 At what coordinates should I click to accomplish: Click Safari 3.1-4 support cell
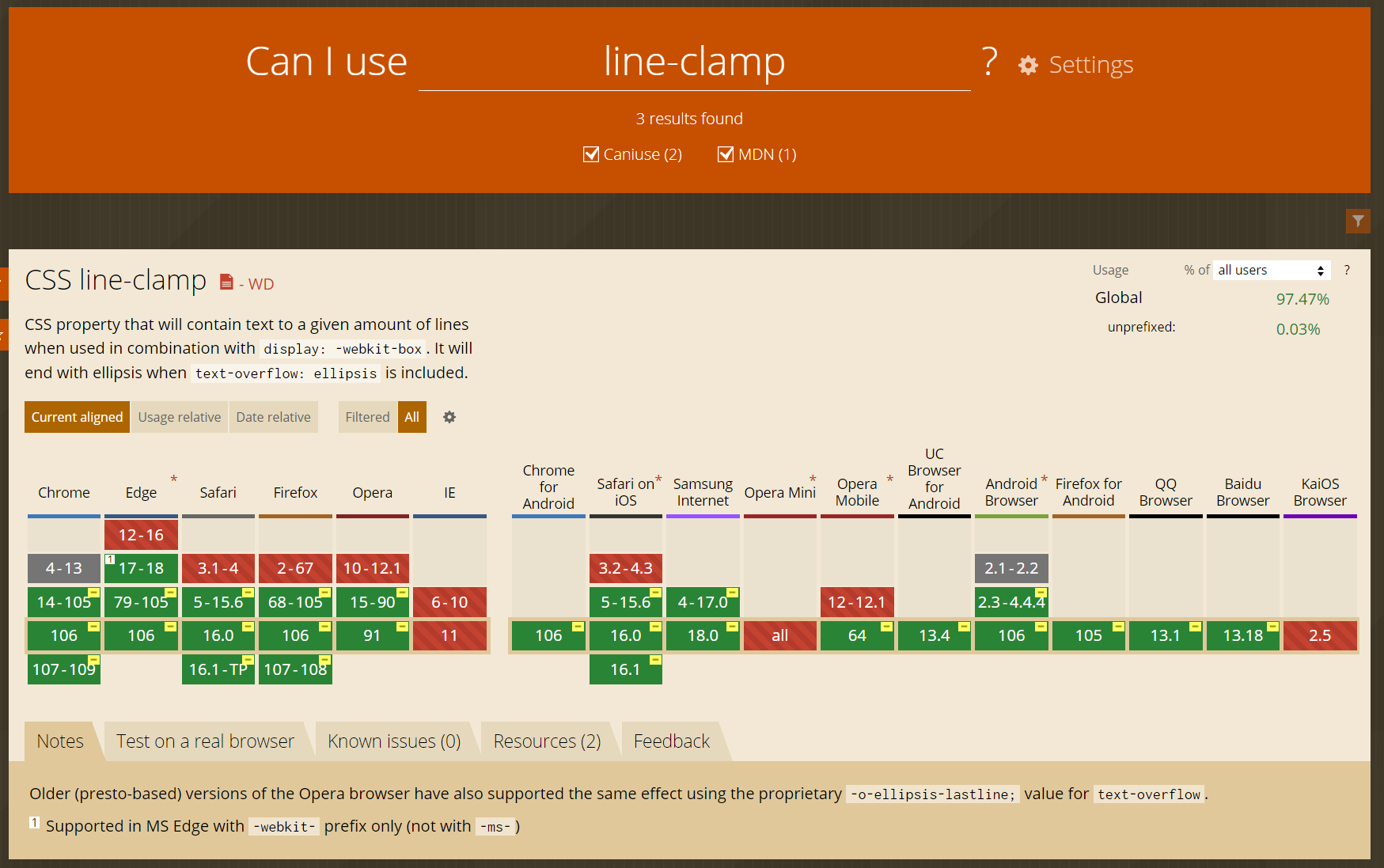click(218, 568)
